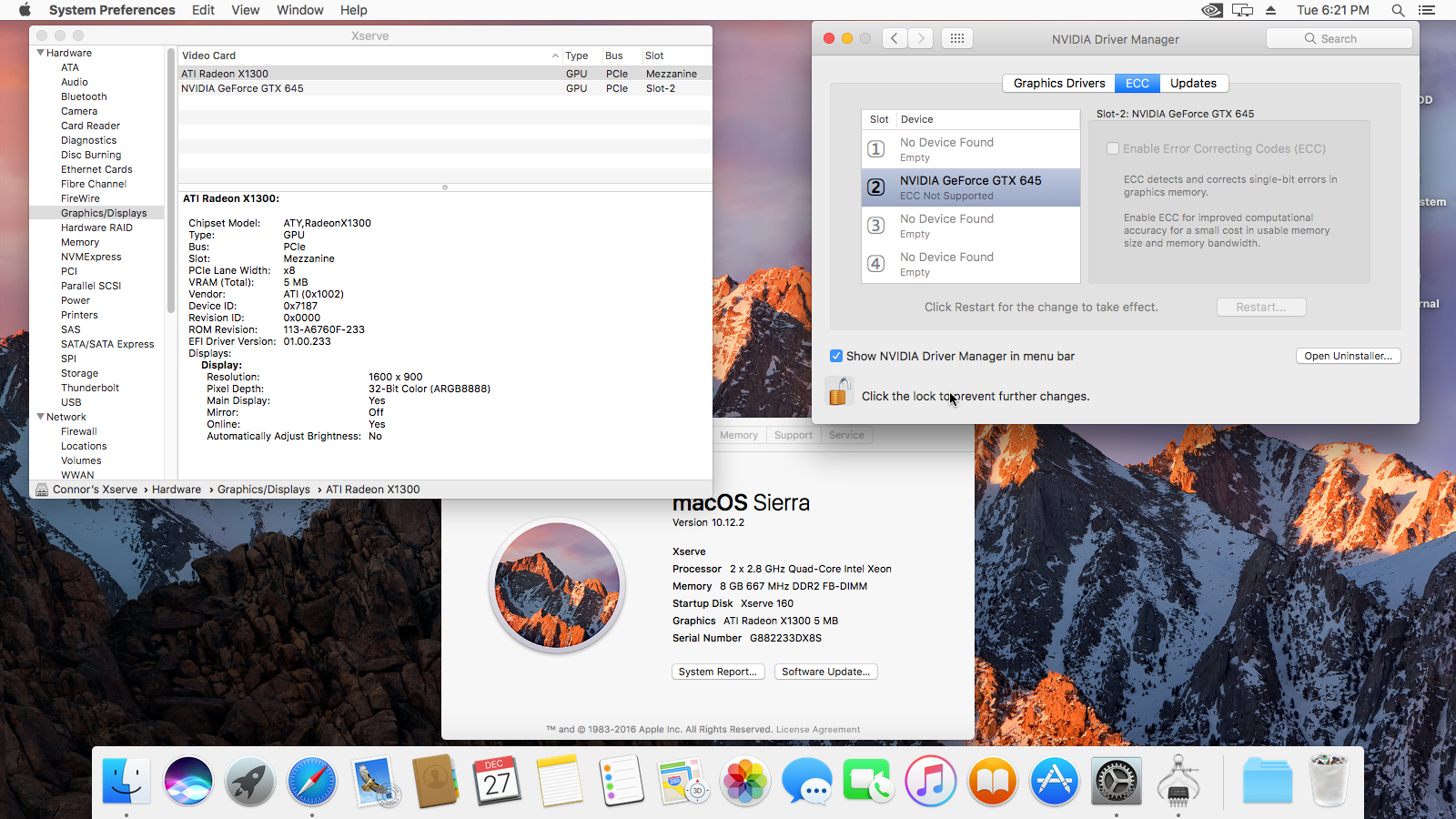Toggle Enable Error Correcting Codes checkbox
Screen dimensions: 1456x819
tap(1112, 148)
